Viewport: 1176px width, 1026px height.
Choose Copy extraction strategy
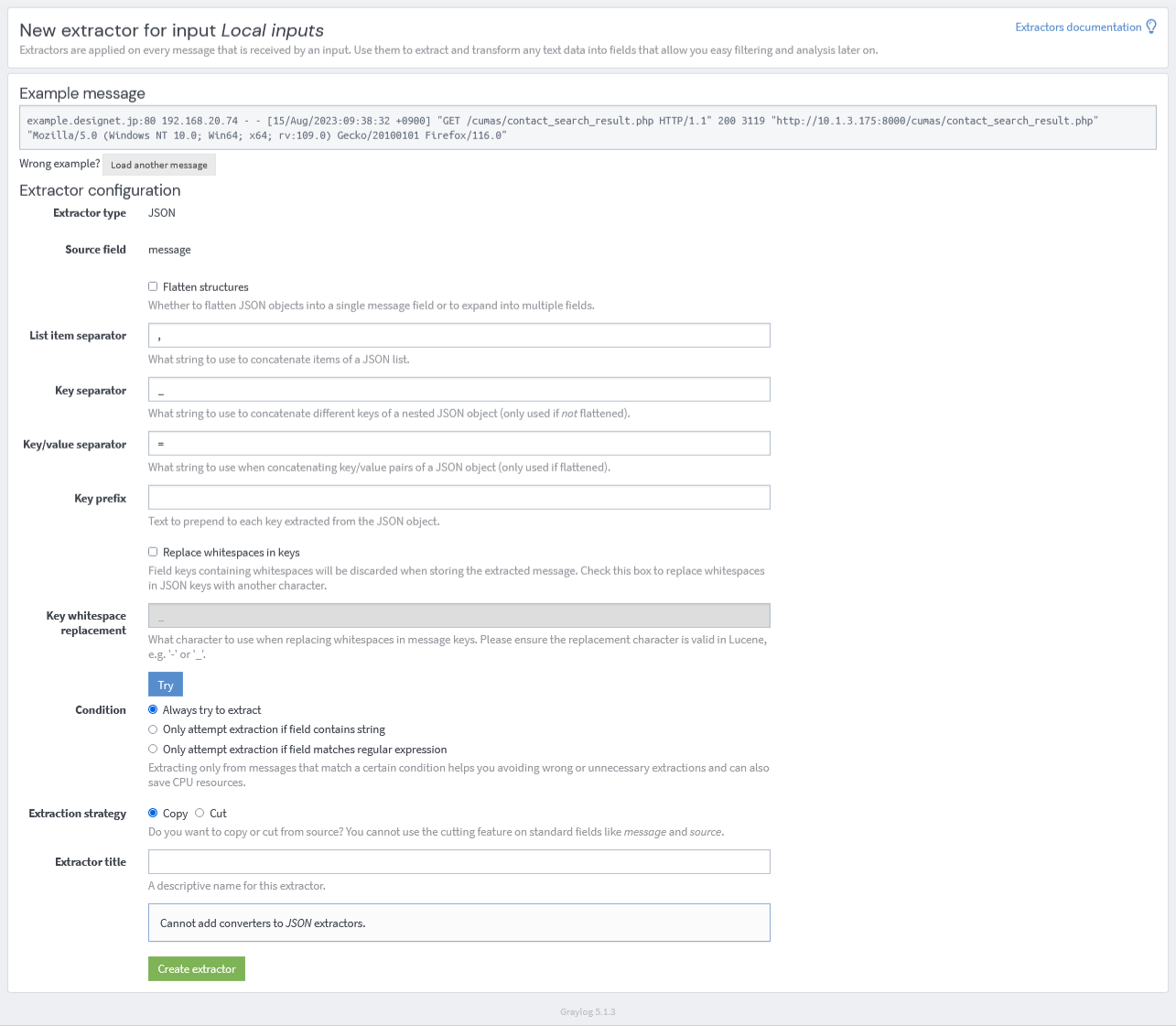click(x=153, y=813)
